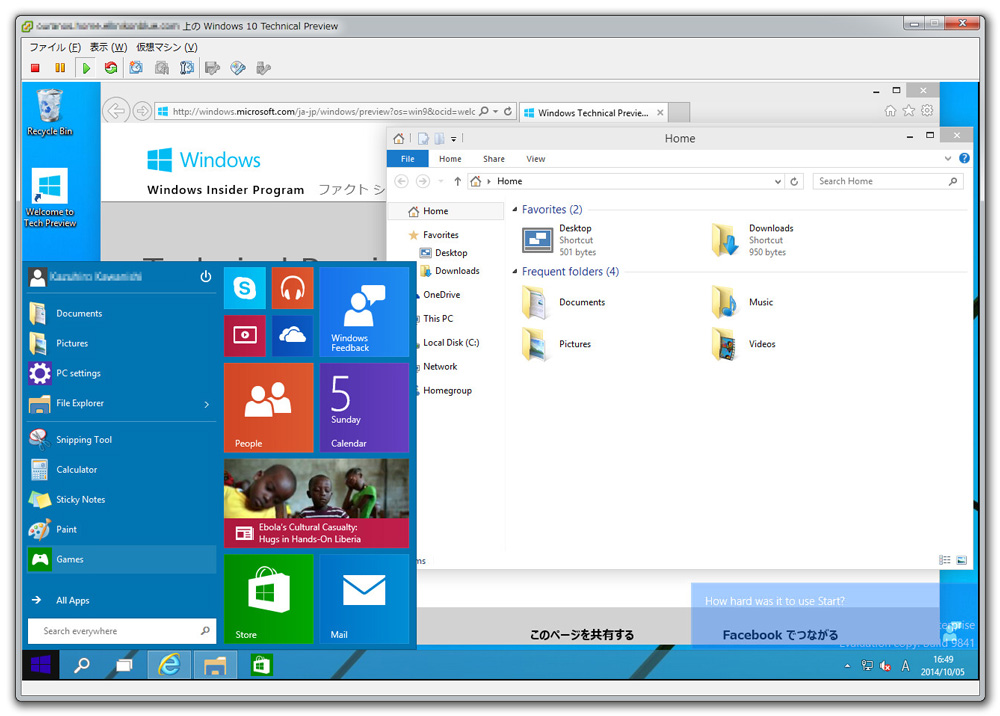The height and width of the screenshot is (716, 1000).
Task: Select the Downloads shortcut with 950 bytes
Action: tap(753, 240)
